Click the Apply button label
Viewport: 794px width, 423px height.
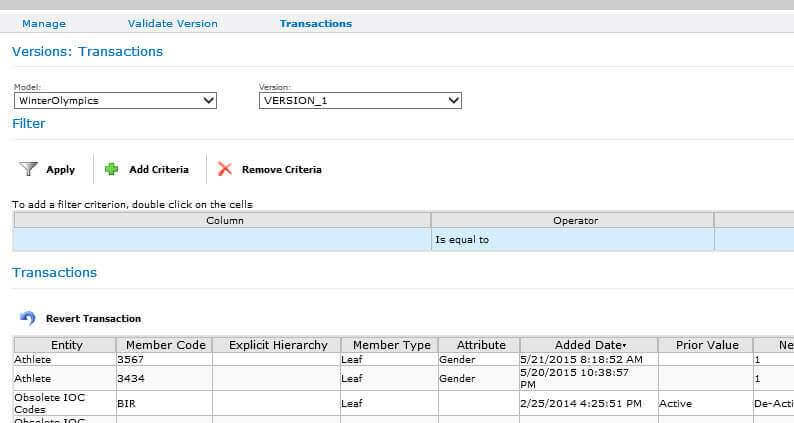61,170
